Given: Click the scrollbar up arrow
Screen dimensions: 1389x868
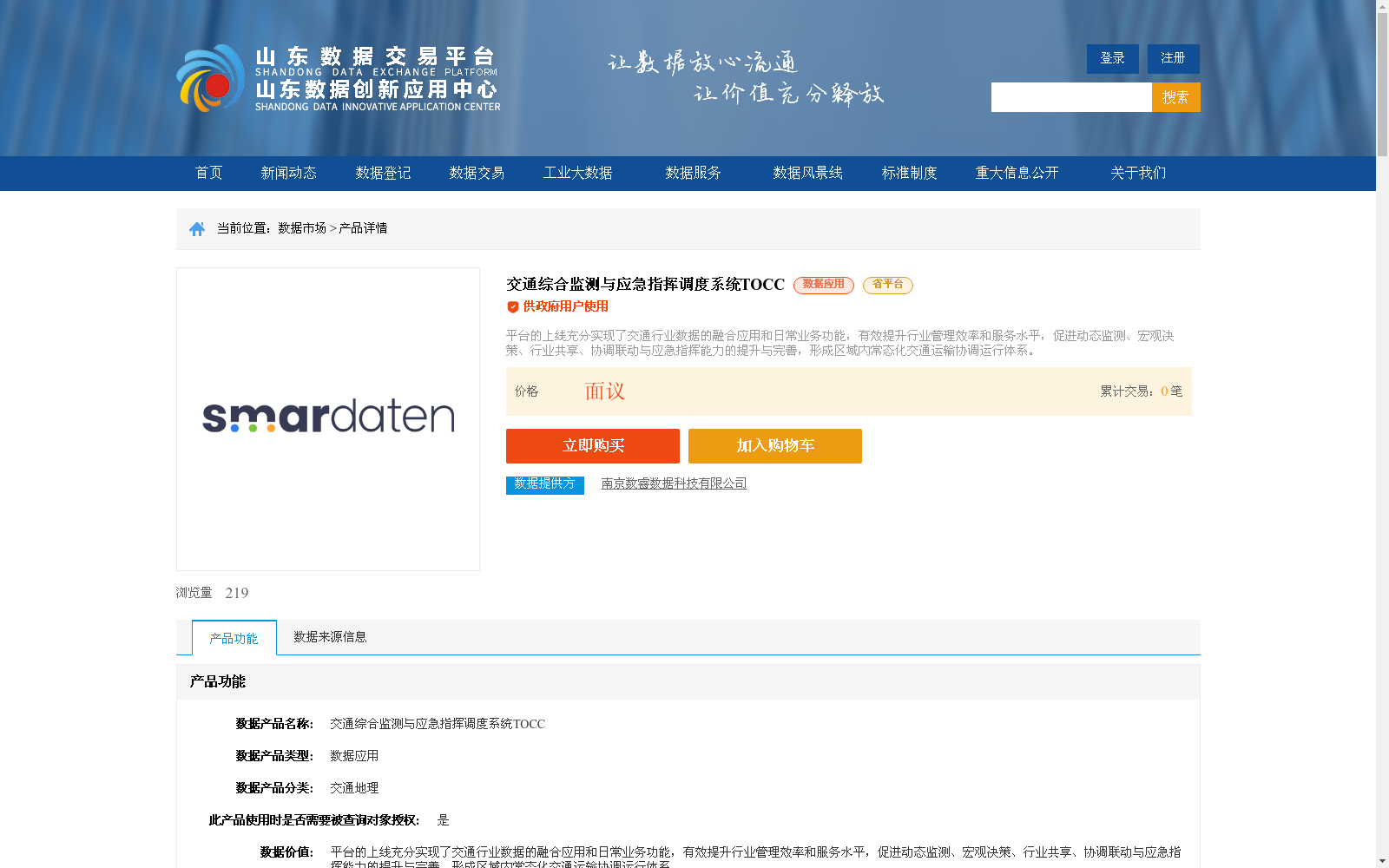Looking at the screenshot, I should (1382, 6).
